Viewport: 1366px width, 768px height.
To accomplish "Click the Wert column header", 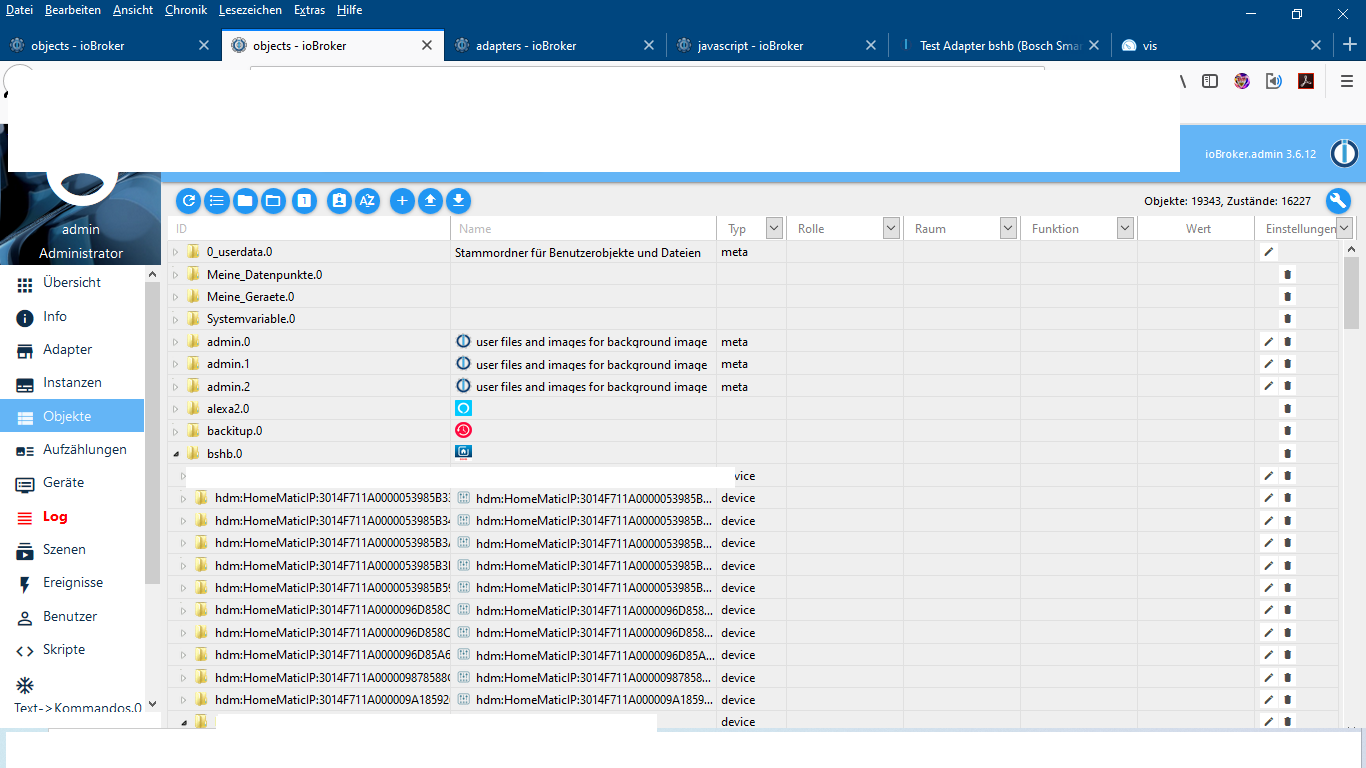I will pyautogui.click(x=1198, y=229).
